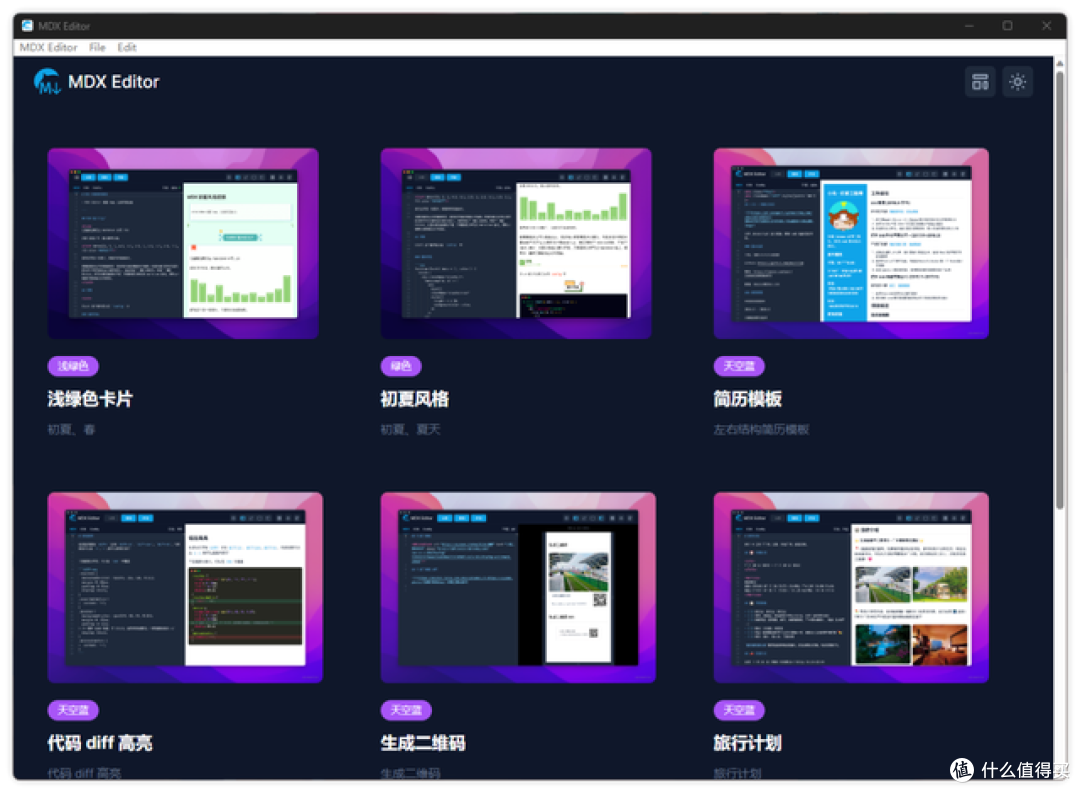
Task: Open the template layout icon button
Action: pos(979,82)
